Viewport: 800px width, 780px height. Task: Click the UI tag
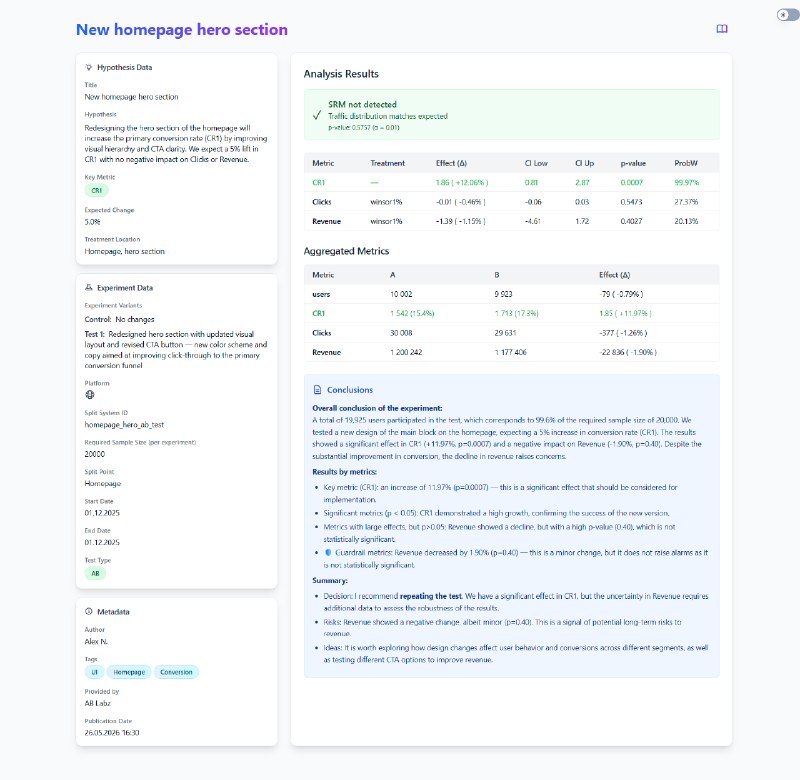coord(94,672)
